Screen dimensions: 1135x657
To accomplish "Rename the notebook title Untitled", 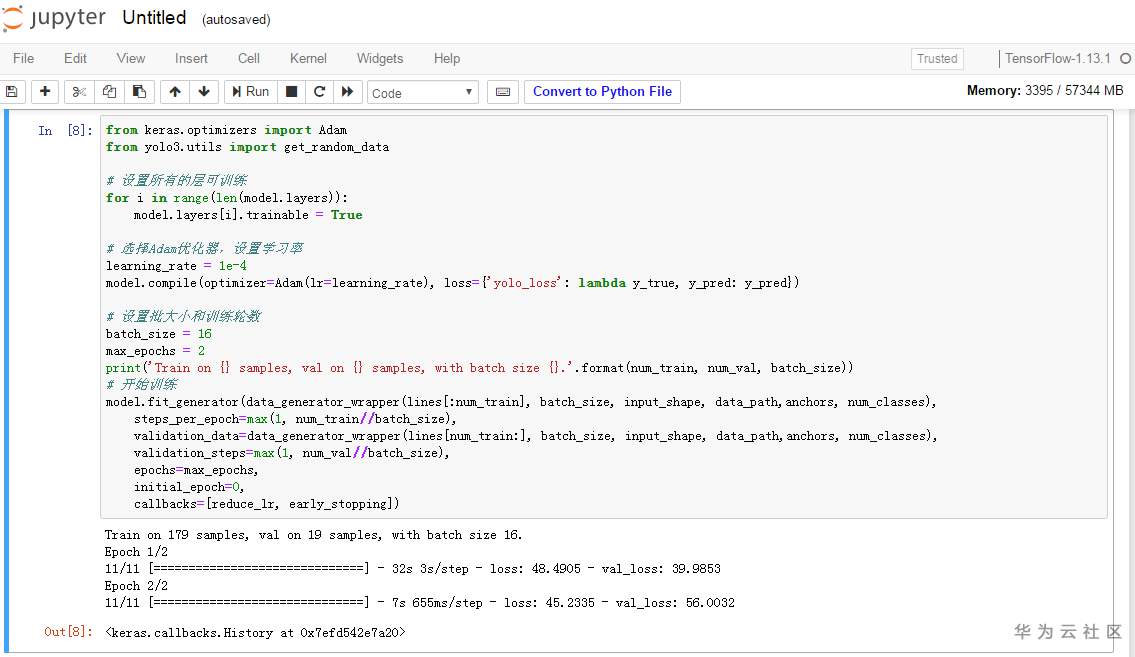I will [x=154, y=18].
